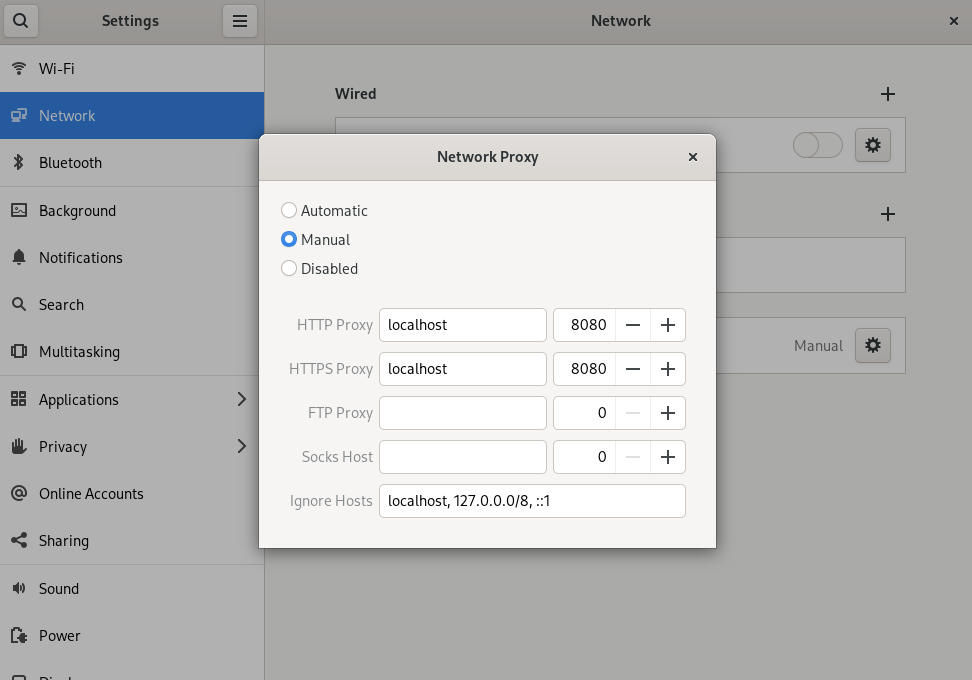The height and width of the screenshot is (680, 972).
Task: Increase the Socks Host port value
Action: 668,457
